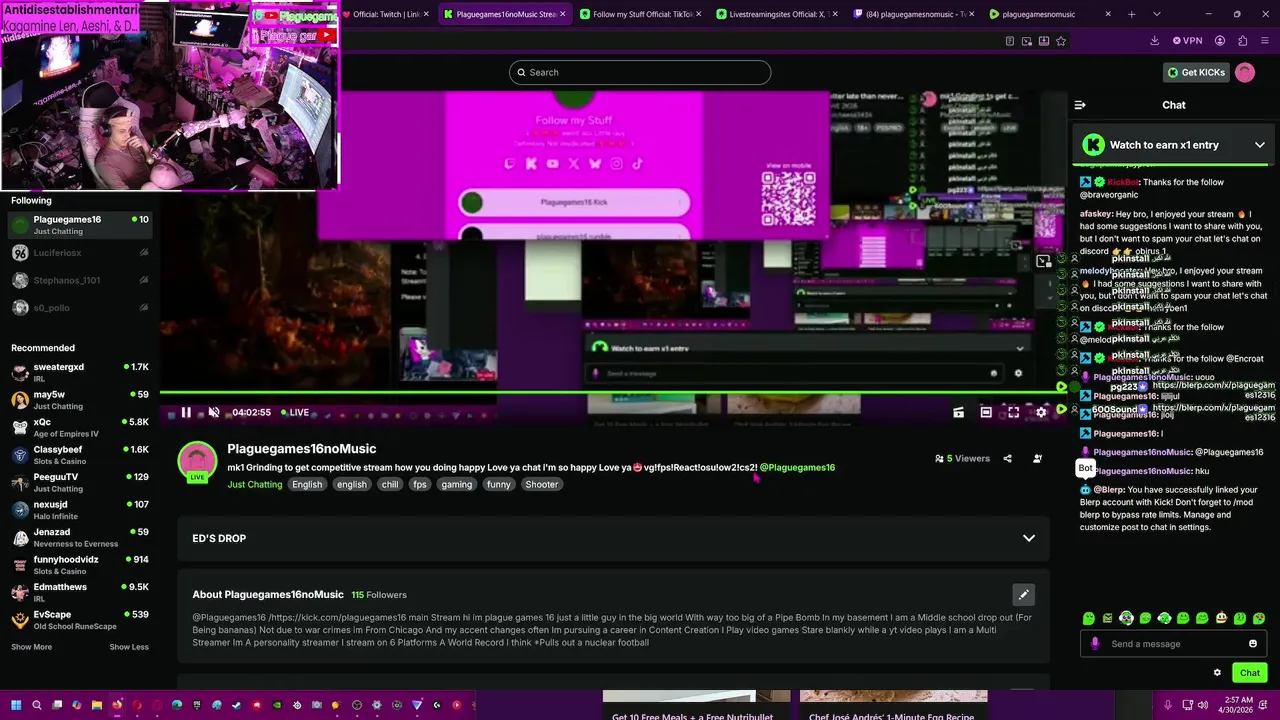The height and width of the screenshot is (720, 1280).
Task: Select the fps stream tag
Action: (420, 485)
